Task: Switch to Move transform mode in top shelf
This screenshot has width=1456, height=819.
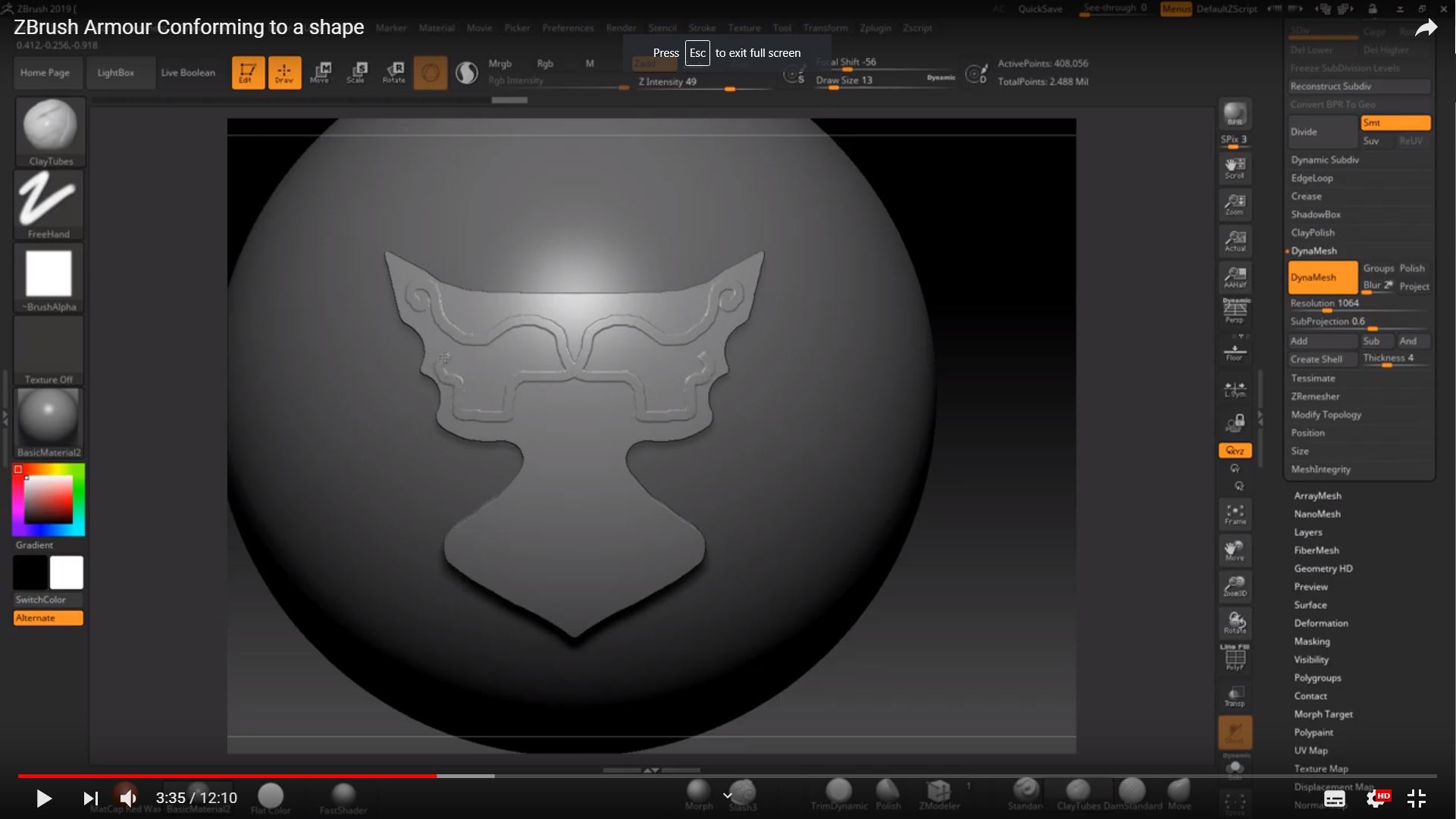Action: (320, 73)
